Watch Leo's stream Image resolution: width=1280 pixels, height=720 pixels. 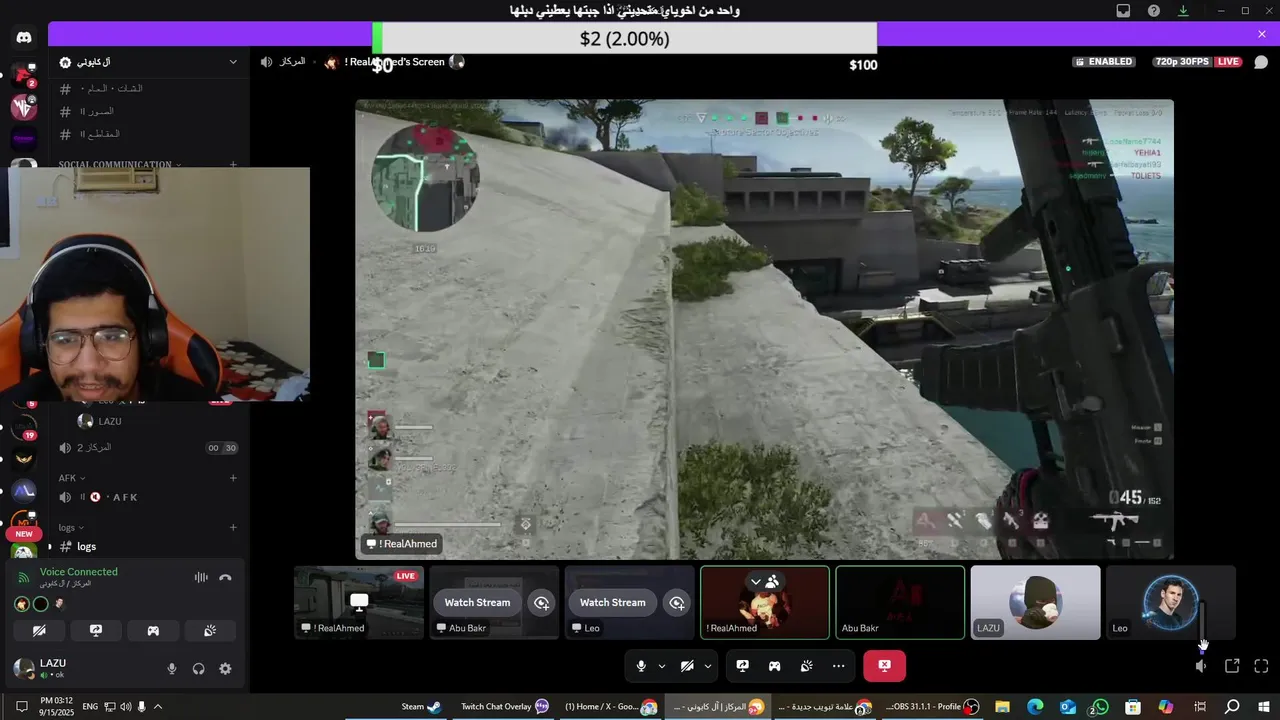point(612,603)
